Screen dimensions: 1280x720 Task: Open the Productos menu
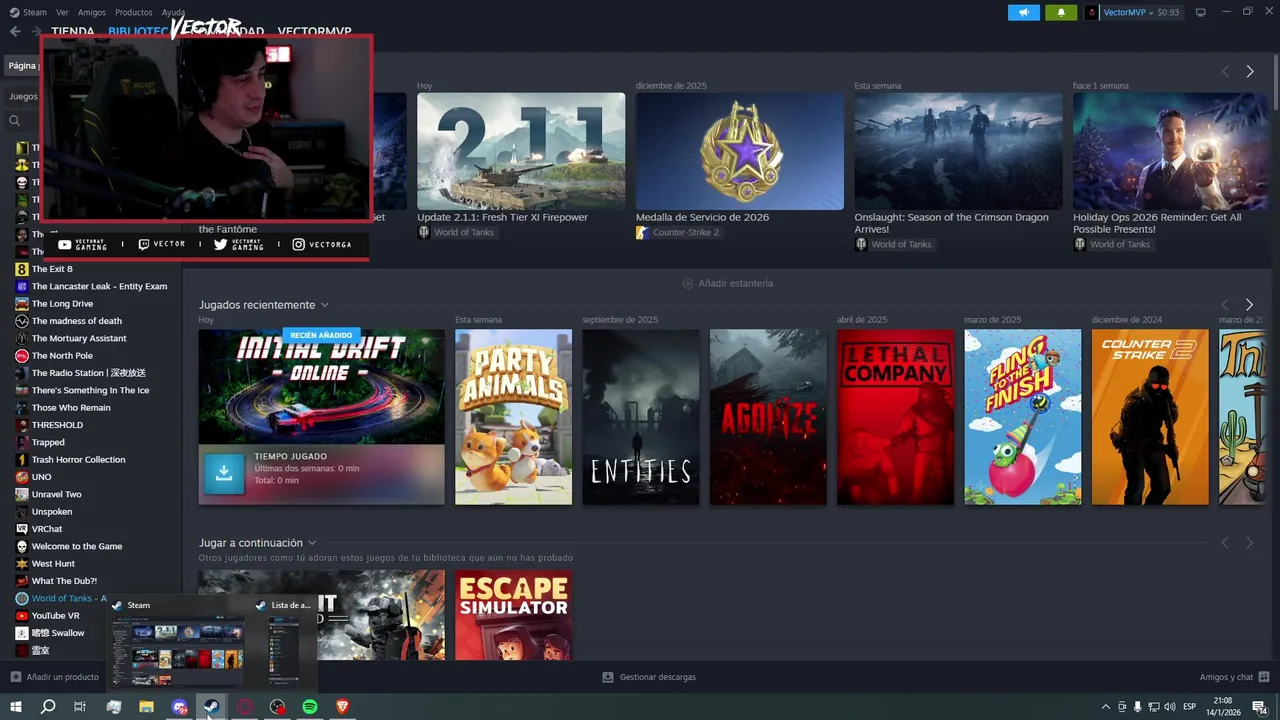[x=134, y=12]
